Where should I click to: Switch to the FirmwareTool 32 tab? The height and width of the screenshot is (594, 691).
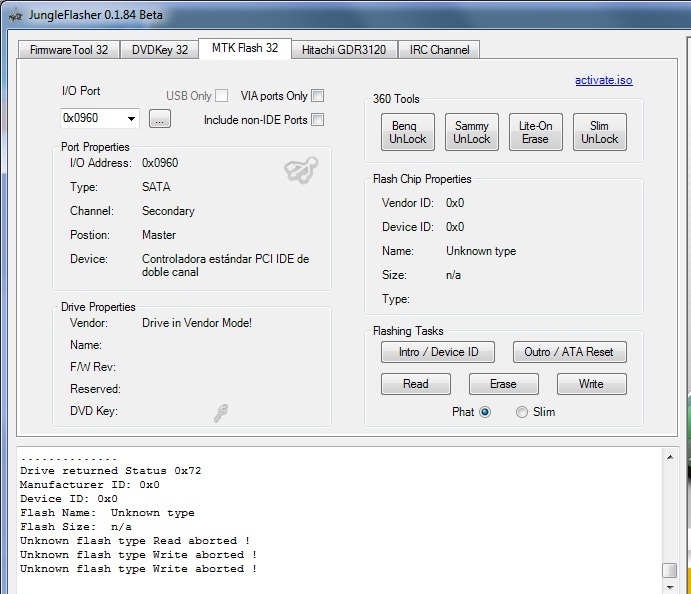(68, 49)
